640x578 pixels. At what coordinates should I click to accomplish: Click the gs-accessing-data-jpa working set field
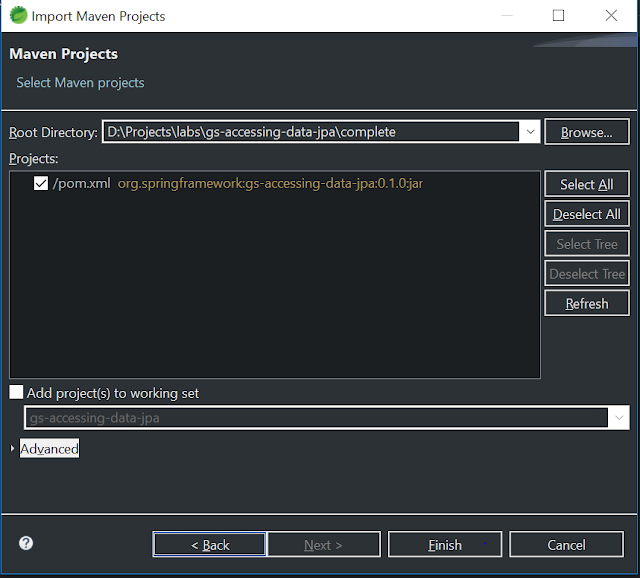click(316, 418)
